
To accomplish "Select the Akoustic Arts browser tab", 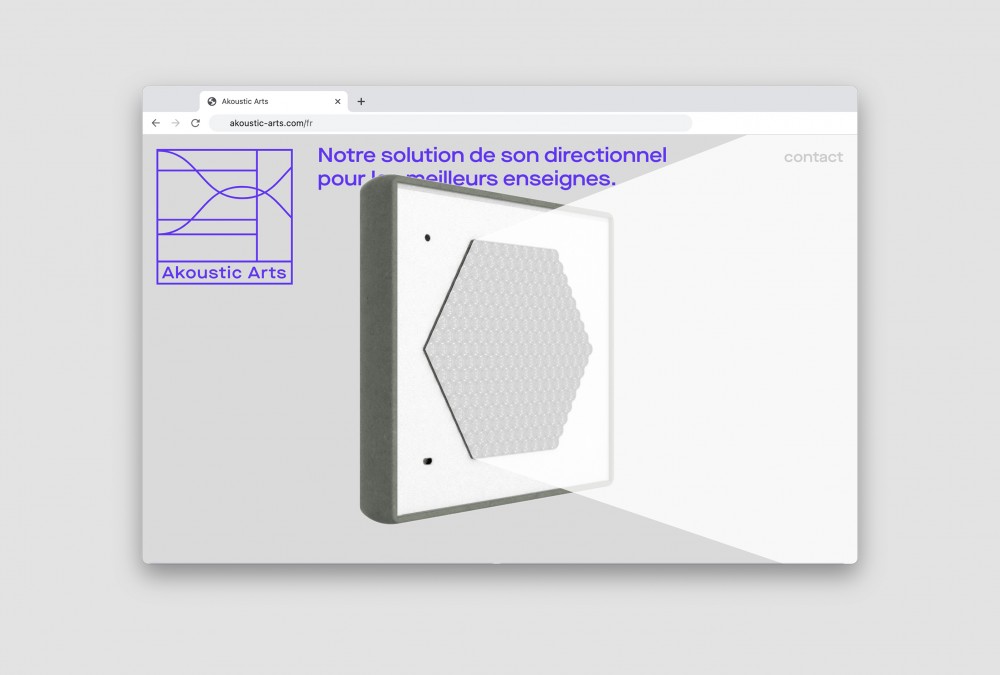I will click(x=274, y=101).
